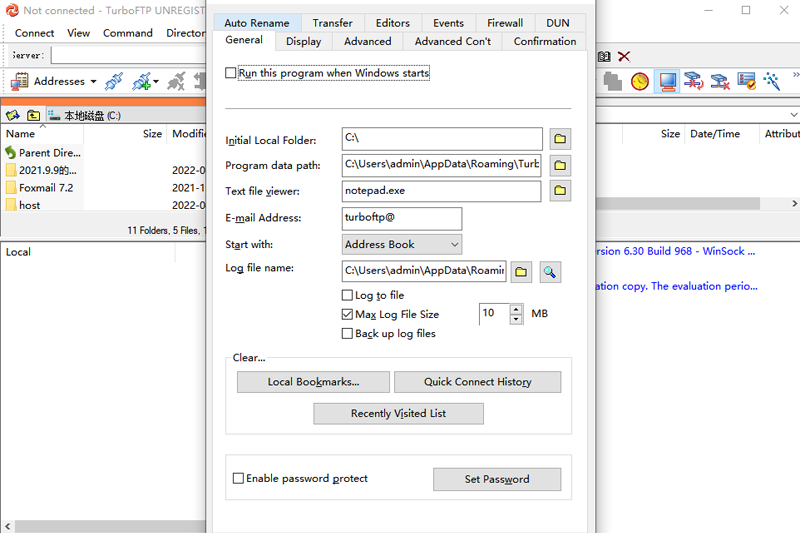The image size is (800, 533).
Task: Open the Editors tab
Action: (x=393, y=23)
